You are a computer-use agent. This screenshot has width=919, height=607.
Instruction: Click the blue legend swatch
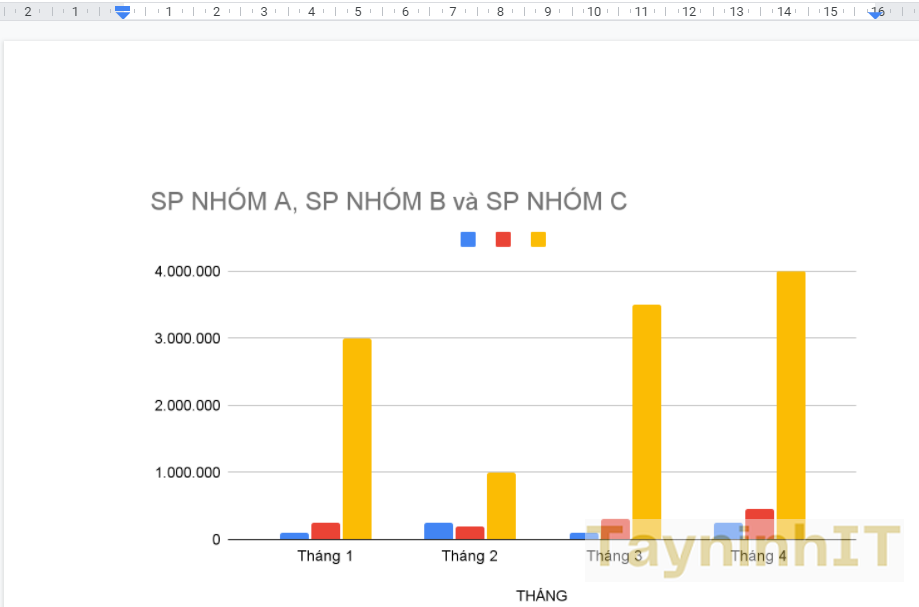468,239
